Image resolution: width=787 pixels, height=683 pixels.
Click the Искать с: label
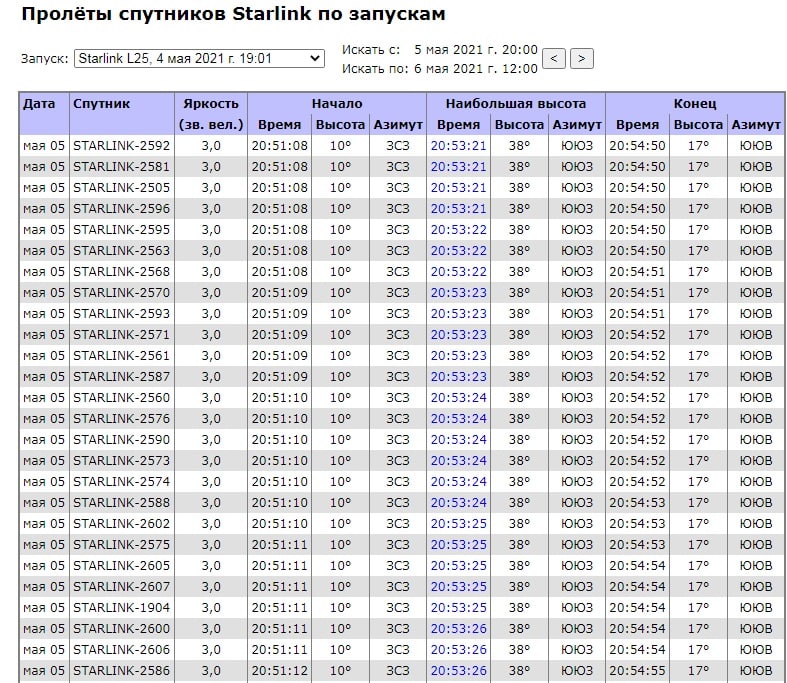click(x=371, y=50)
